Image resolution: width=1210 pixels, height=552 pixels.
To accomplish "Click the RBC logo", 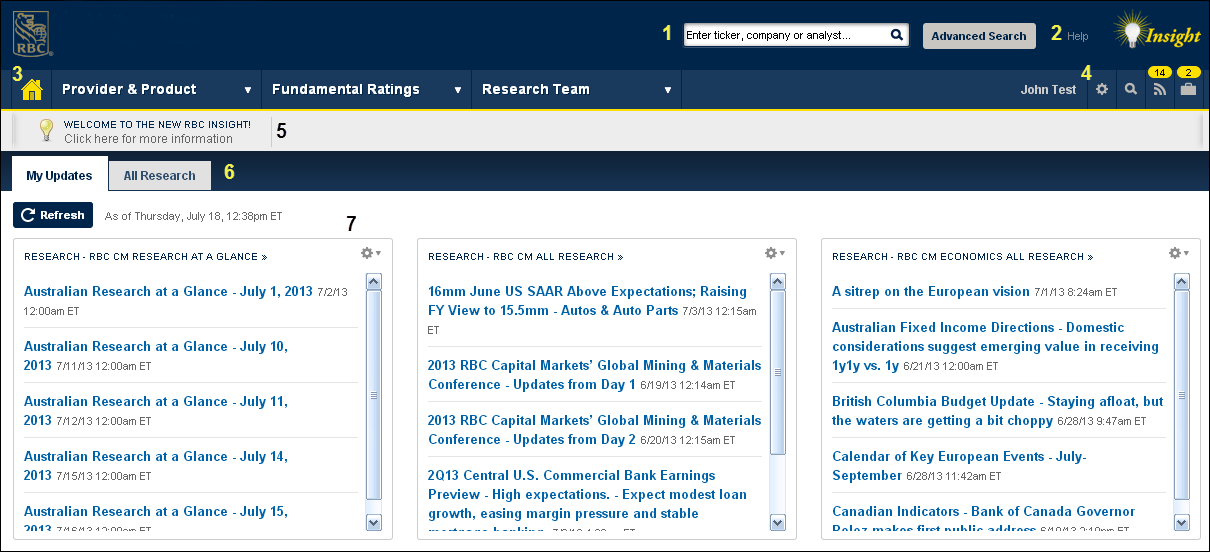I will coord(32,33).
